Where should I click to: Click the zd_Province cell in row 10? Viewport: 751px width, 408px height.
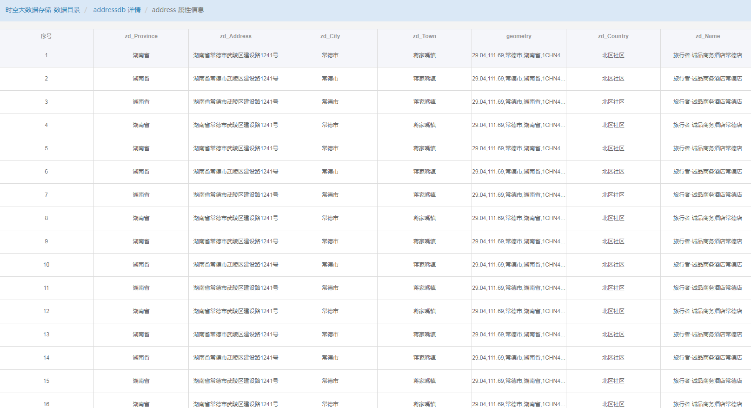click(141, 265)
